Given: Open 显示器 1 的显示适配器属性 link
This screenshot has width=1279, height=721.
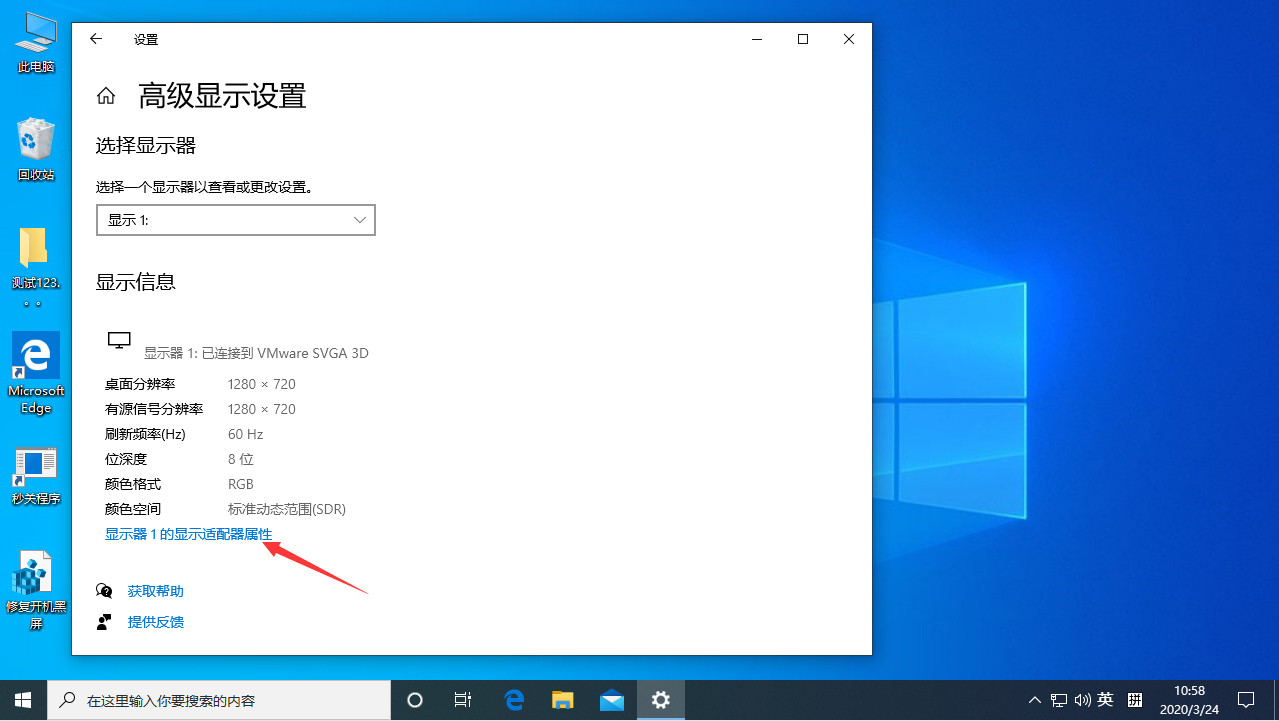Looking at the screenshot, I should (x=187, y=533).
